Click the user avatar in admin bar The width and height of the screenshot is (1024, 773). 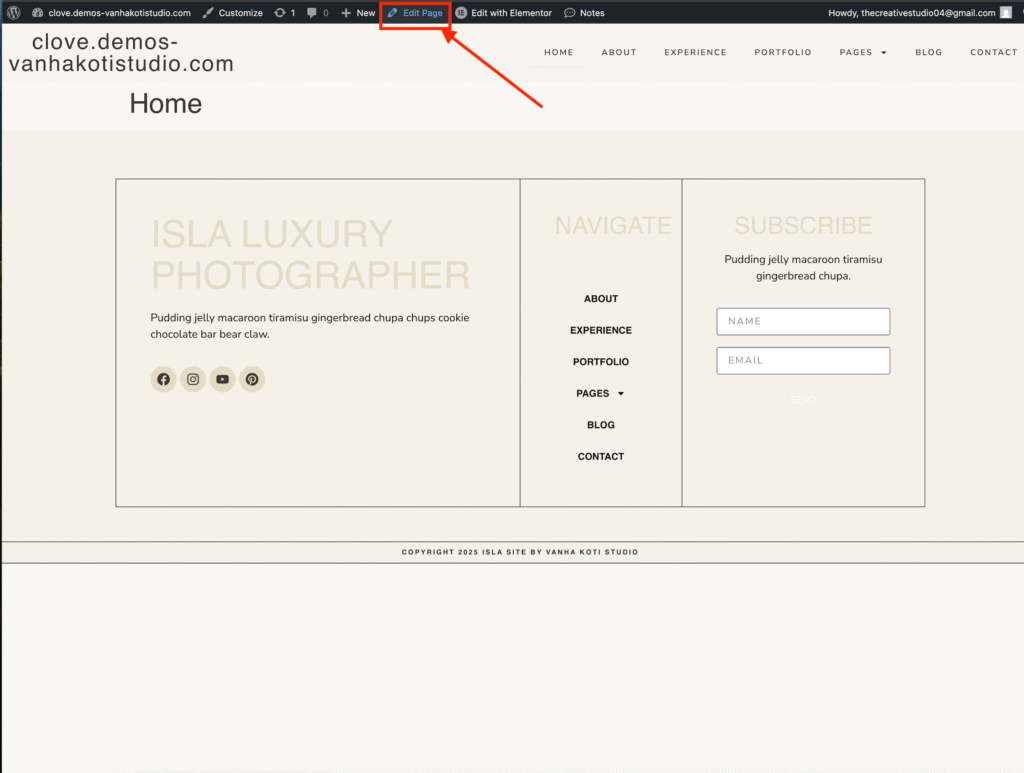pos(1006,13)
